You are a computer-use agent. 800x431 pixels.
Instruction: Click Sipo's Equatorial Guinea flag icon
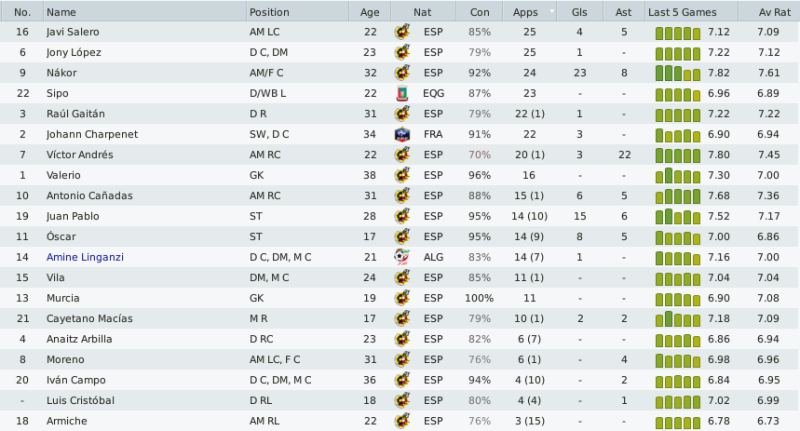click(x=402, y=93)
